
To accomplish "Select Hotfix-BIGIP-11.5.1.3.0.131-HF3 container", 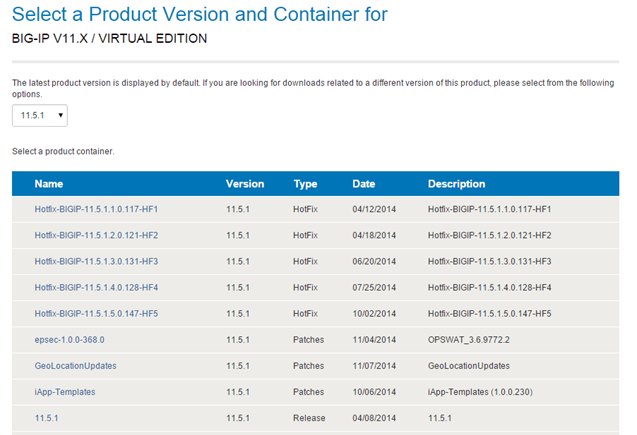I will pyautogui.click(x=96, y=262).
